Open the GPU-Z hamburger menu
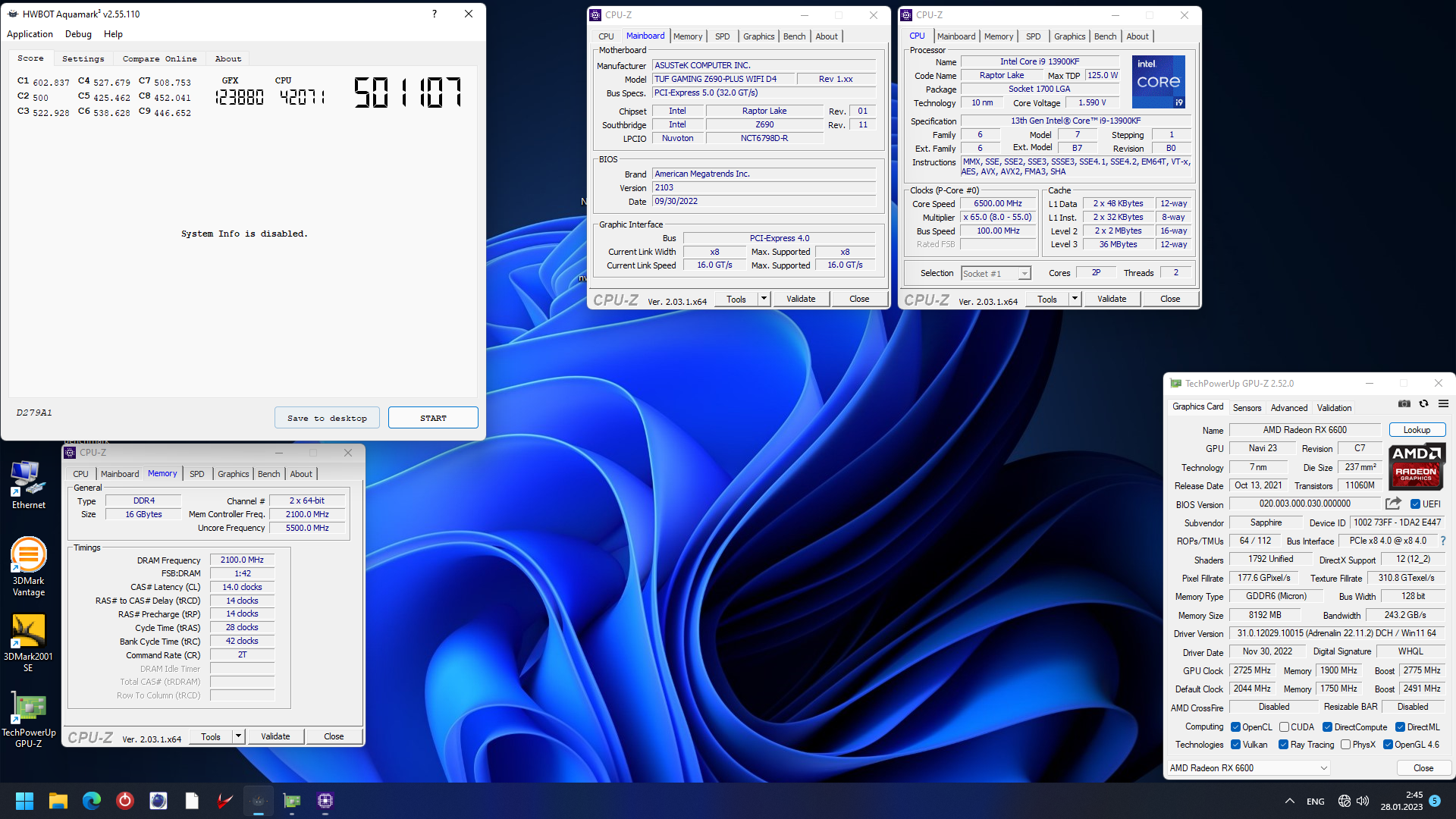 (x=1443, y=404)
